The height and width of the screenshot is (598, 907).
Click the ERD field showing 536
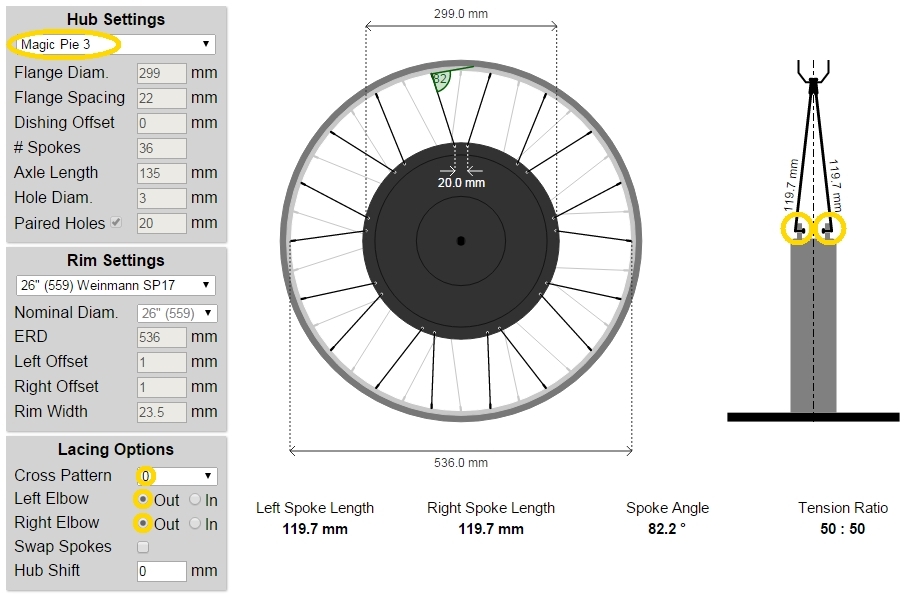point(161,337)
